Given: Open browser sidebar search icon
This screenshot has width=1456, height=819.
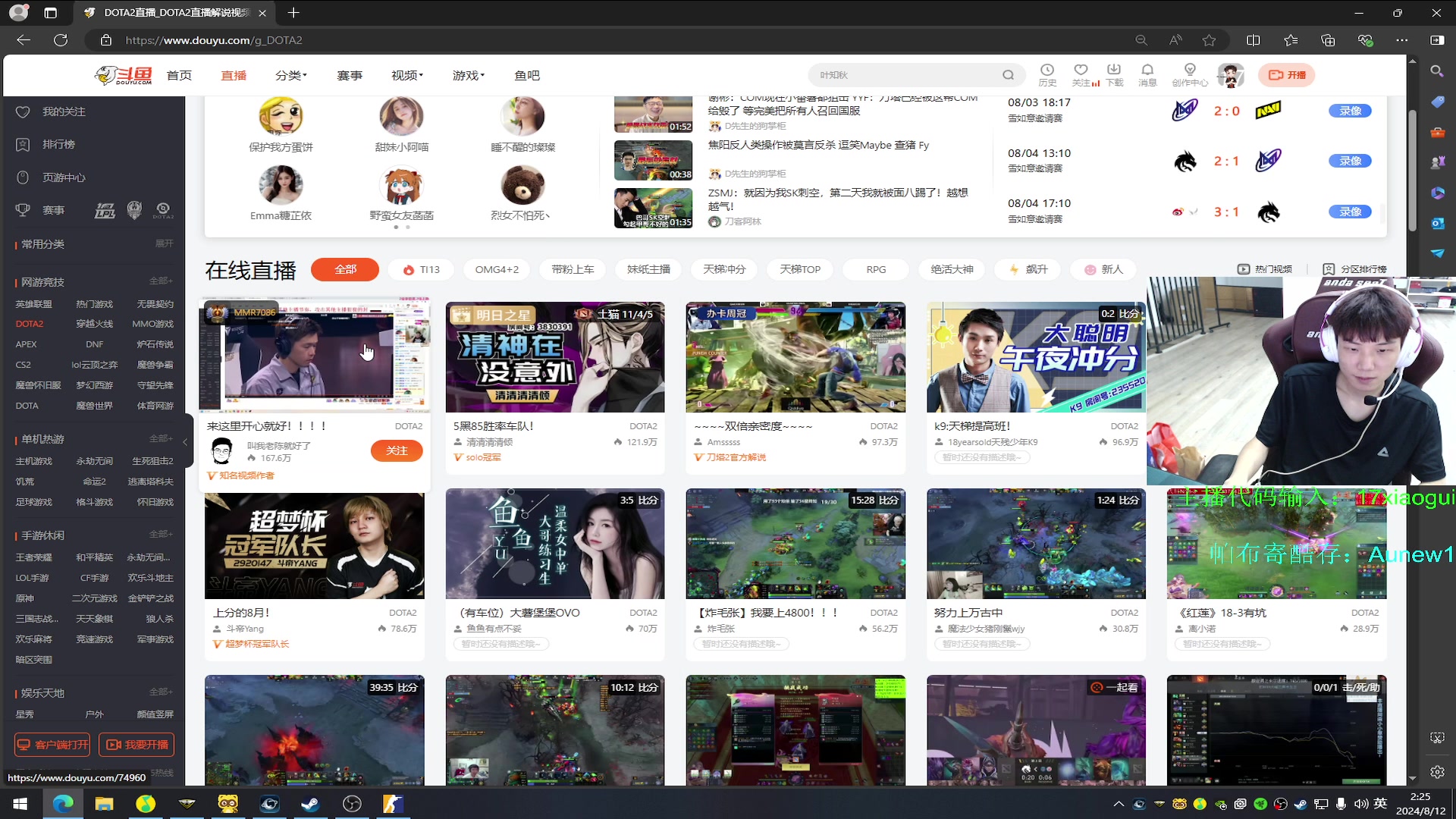Looking at the screenshot, I should pos(1436,71).
